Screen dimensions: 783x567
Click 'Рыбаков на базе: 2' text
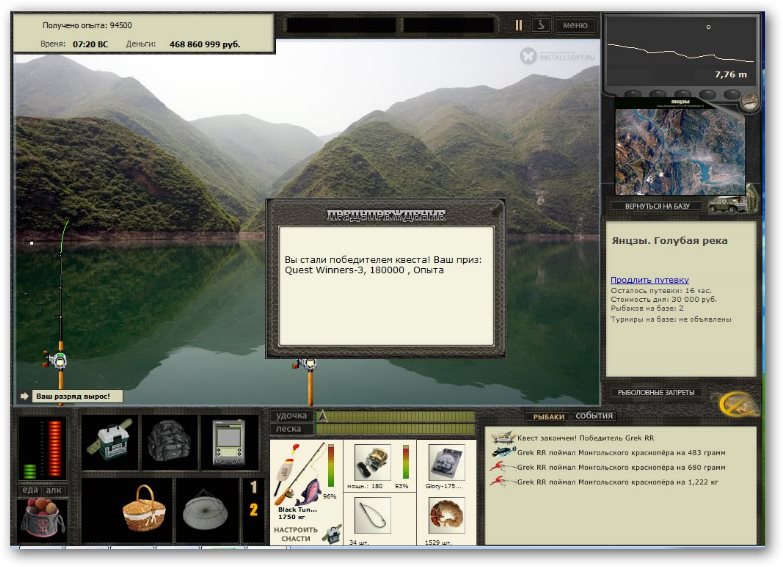point(647,308)
